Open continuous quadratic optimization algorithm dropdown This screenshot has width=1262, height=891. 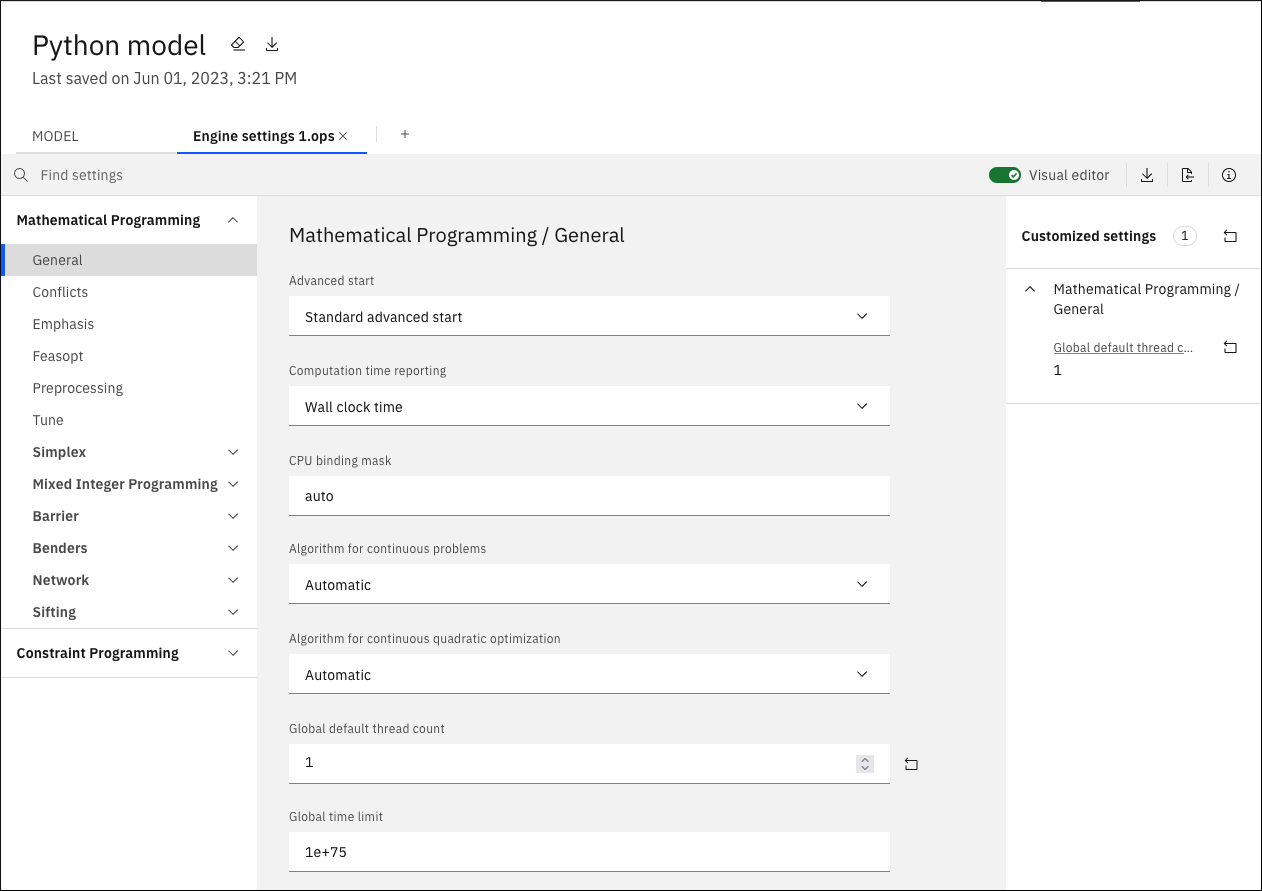click(x=589, y=674)
